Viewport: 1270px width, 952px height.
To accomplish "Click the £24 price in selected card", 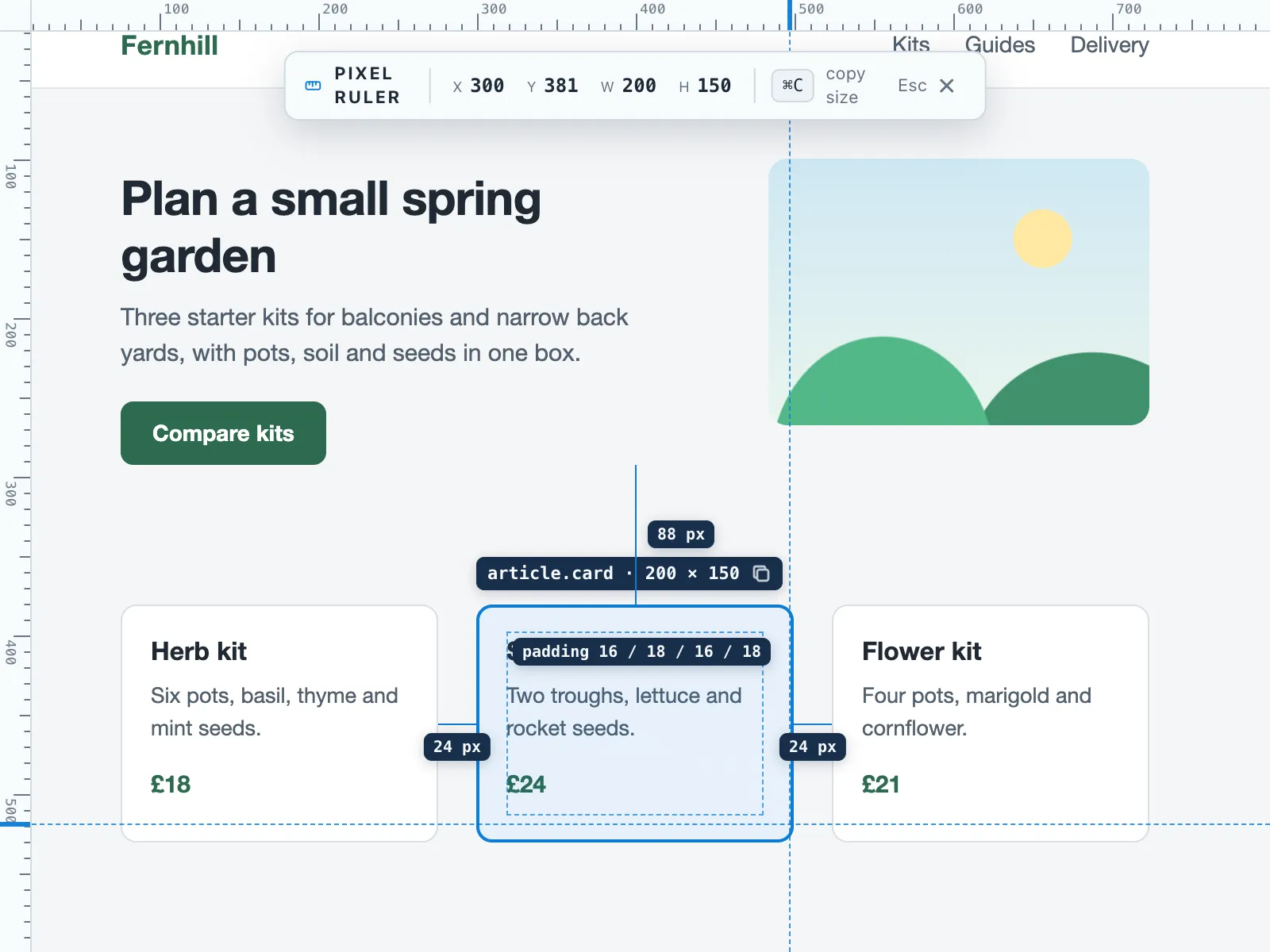I will 526,785.
